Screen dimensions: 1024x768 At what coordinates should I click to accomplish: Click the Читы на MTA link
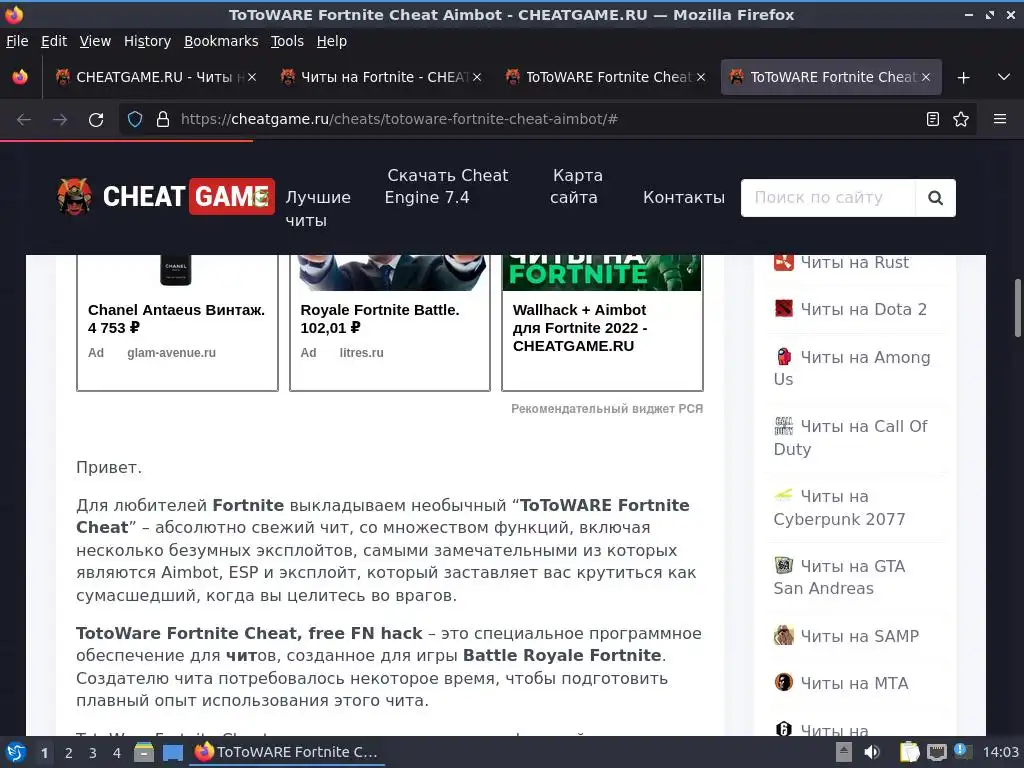point(854,683)
